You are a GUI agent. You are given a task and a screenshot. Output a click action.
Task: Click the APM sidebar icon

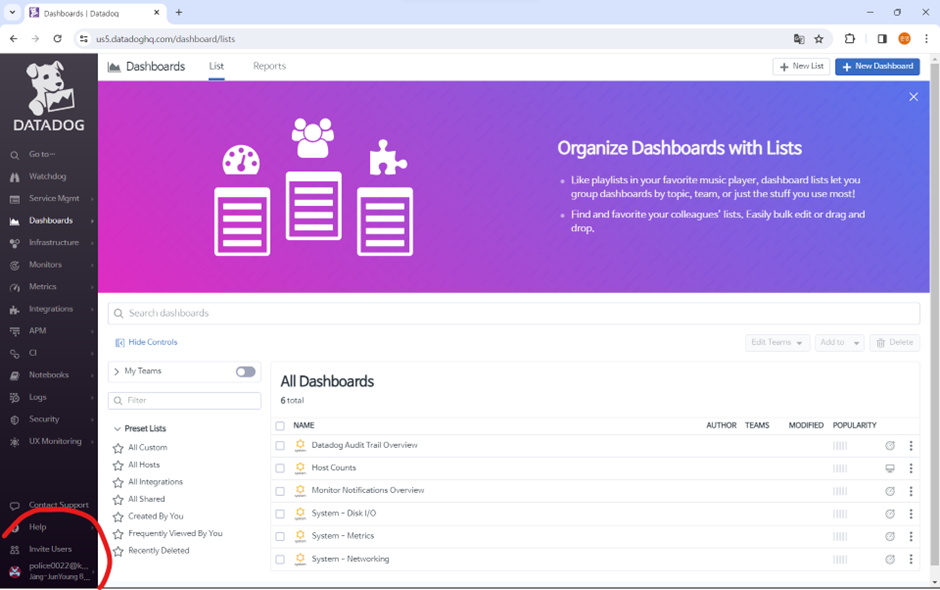[14, 331]
